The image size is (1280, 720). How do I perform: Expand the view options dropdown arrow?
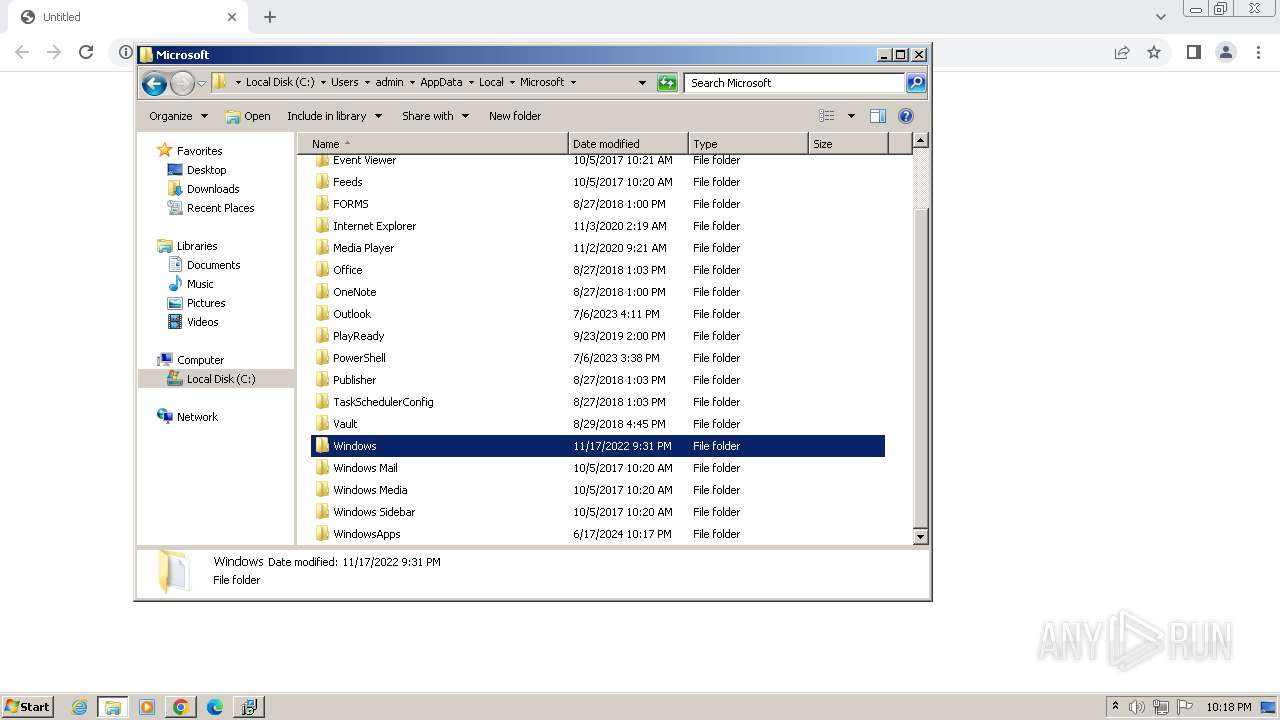[851, 116]
